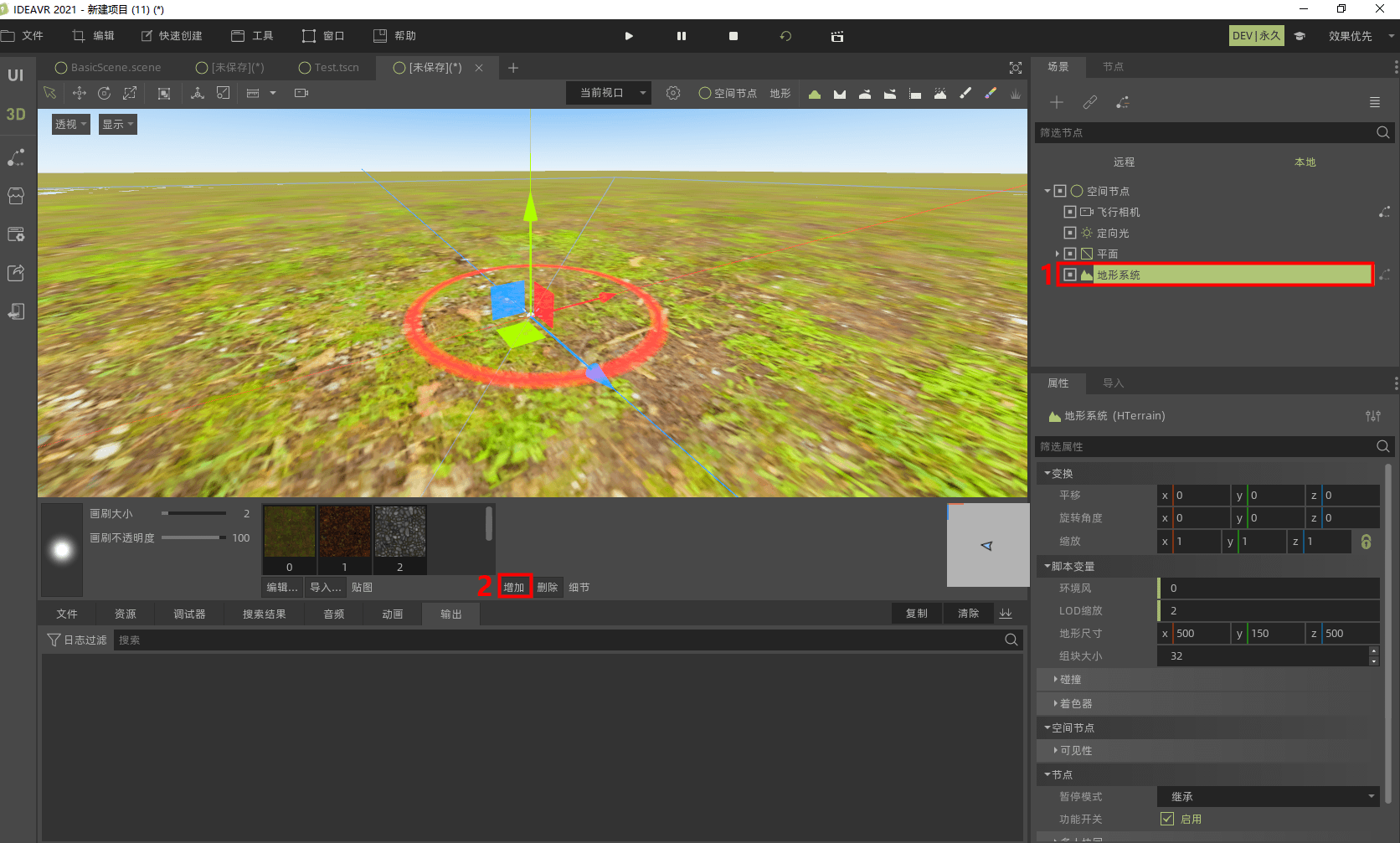Click the movie clapper record icon

click(x=837, y=36)
